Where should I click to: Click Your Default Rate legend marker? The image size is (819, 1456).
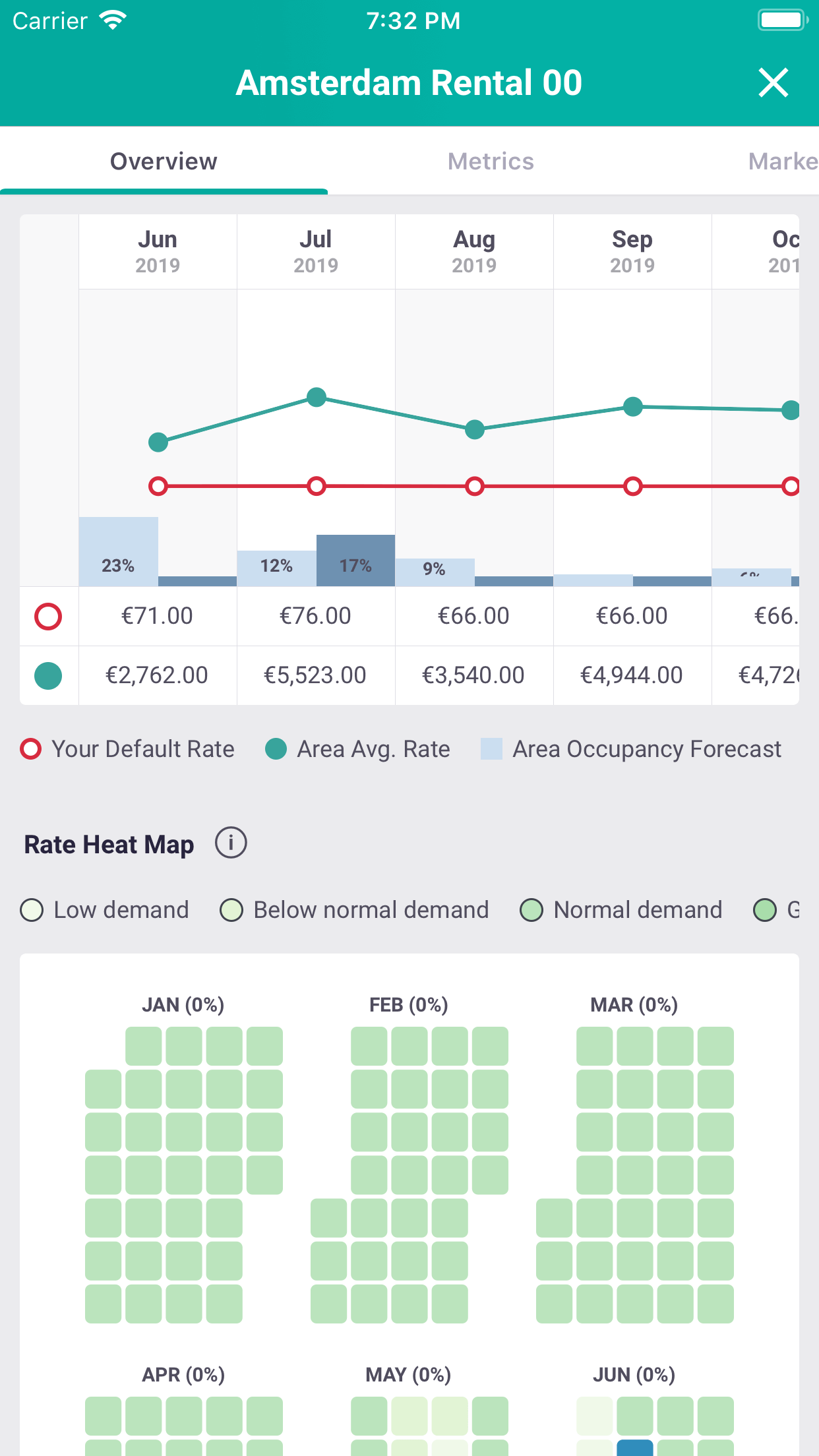pyautogui.click(x=31, y=749)
